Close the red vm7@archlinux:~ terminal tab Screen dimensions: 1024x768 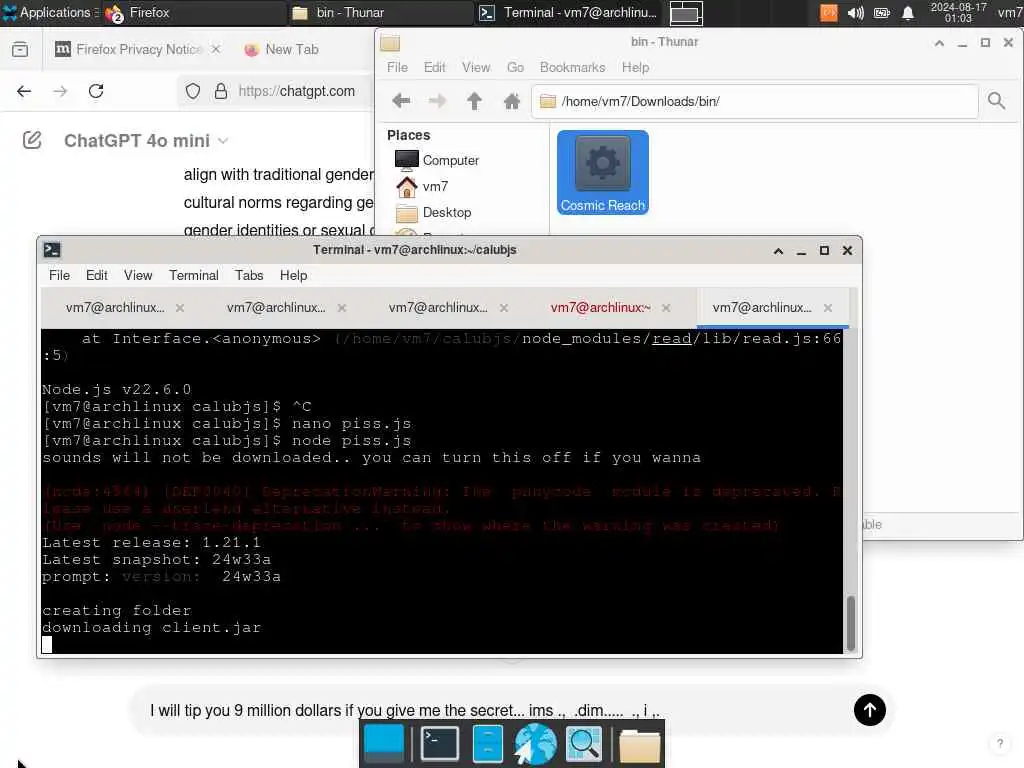coord(665,308)
